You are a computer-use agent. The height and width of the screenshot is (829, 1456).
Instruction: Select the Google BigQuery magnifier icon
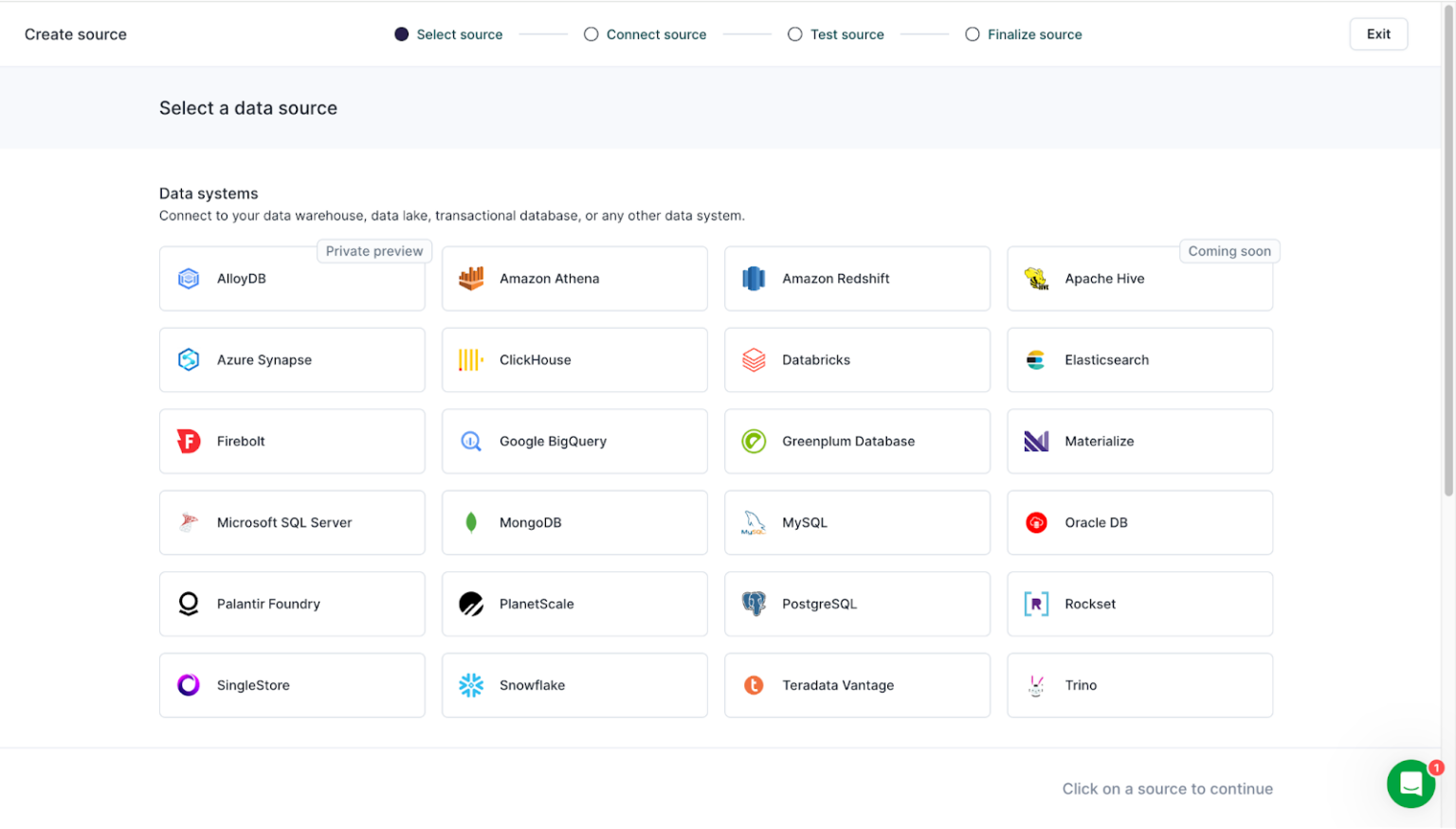tap(471, 442)
